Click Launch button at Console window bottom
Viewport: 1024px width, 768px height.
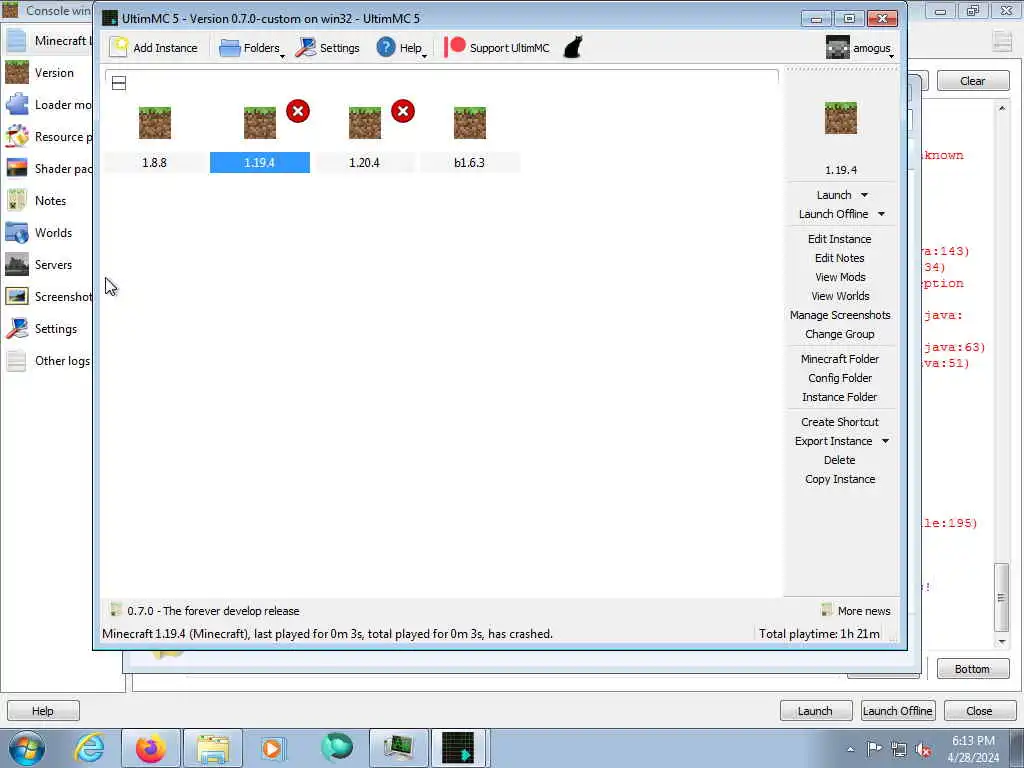point(816,711)
